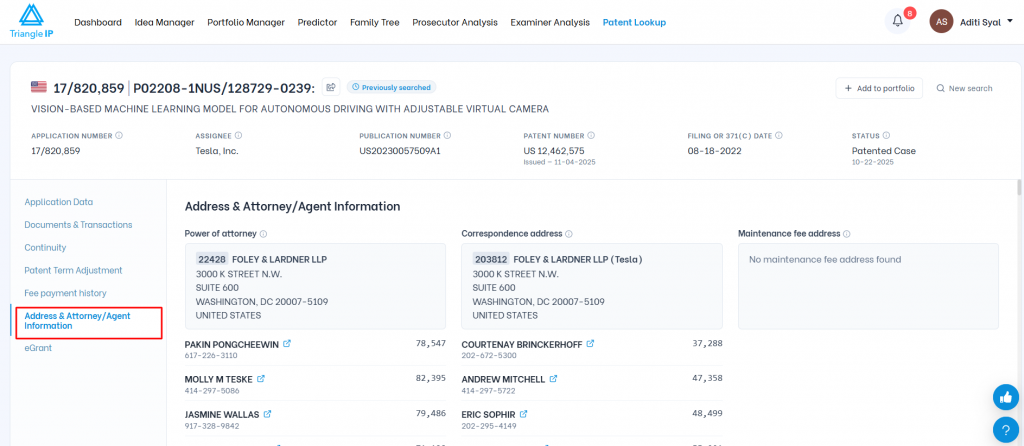Open Application Data section

tap(59, 202)
